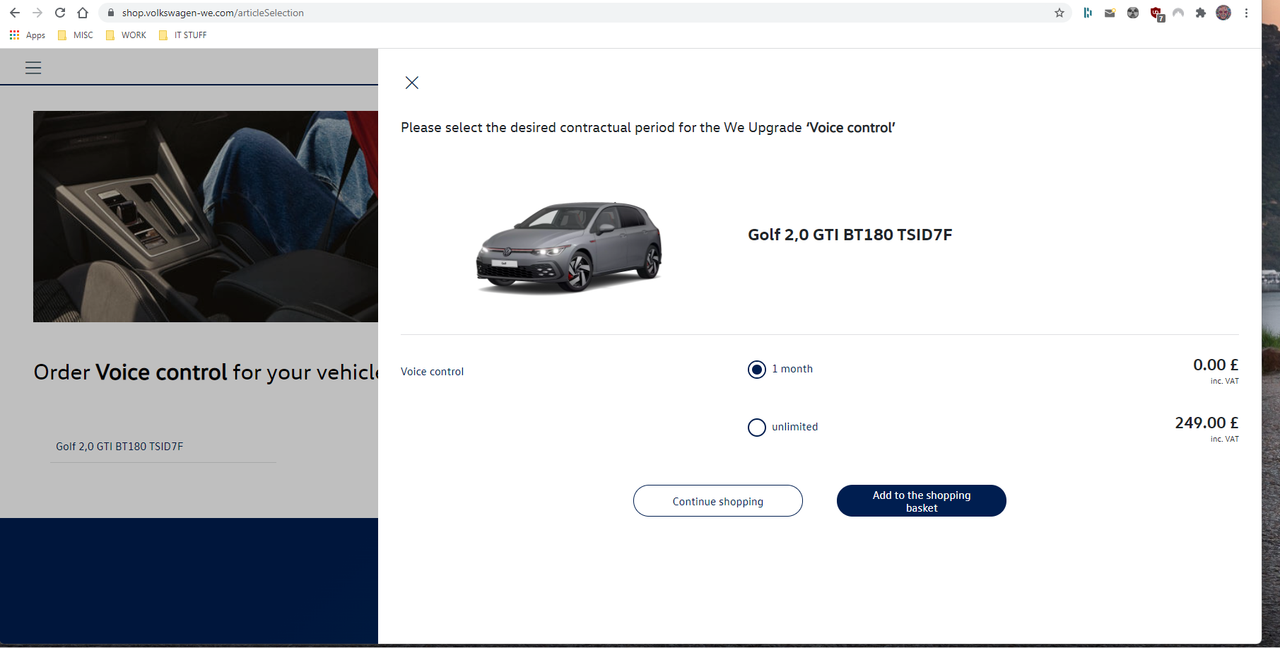View site security padlock info
This screenshot has height=648, width=1280.
(111, 13)
